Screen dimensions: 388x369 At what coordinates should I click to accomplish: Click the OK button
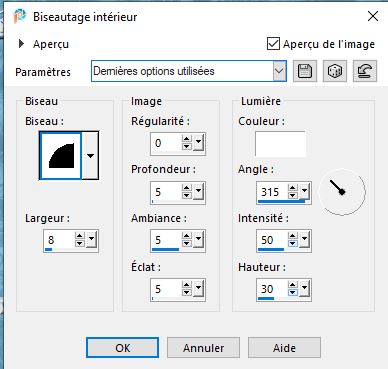pyautogui.click(x=122, y=348)
